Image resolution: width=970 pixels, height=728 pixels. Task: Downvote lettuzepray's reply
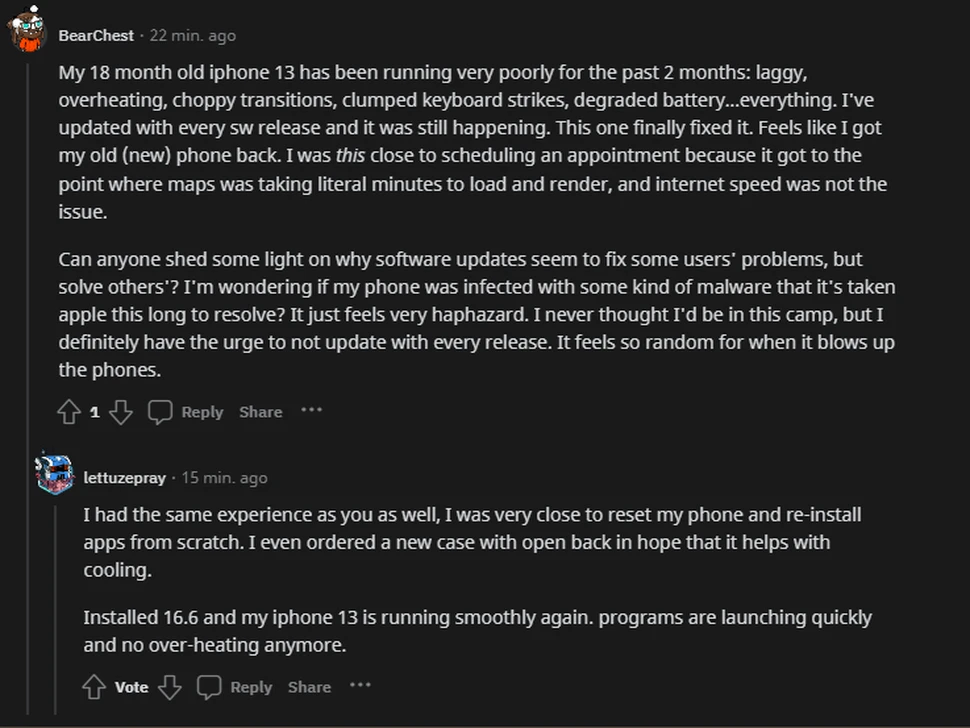point(170,687)
